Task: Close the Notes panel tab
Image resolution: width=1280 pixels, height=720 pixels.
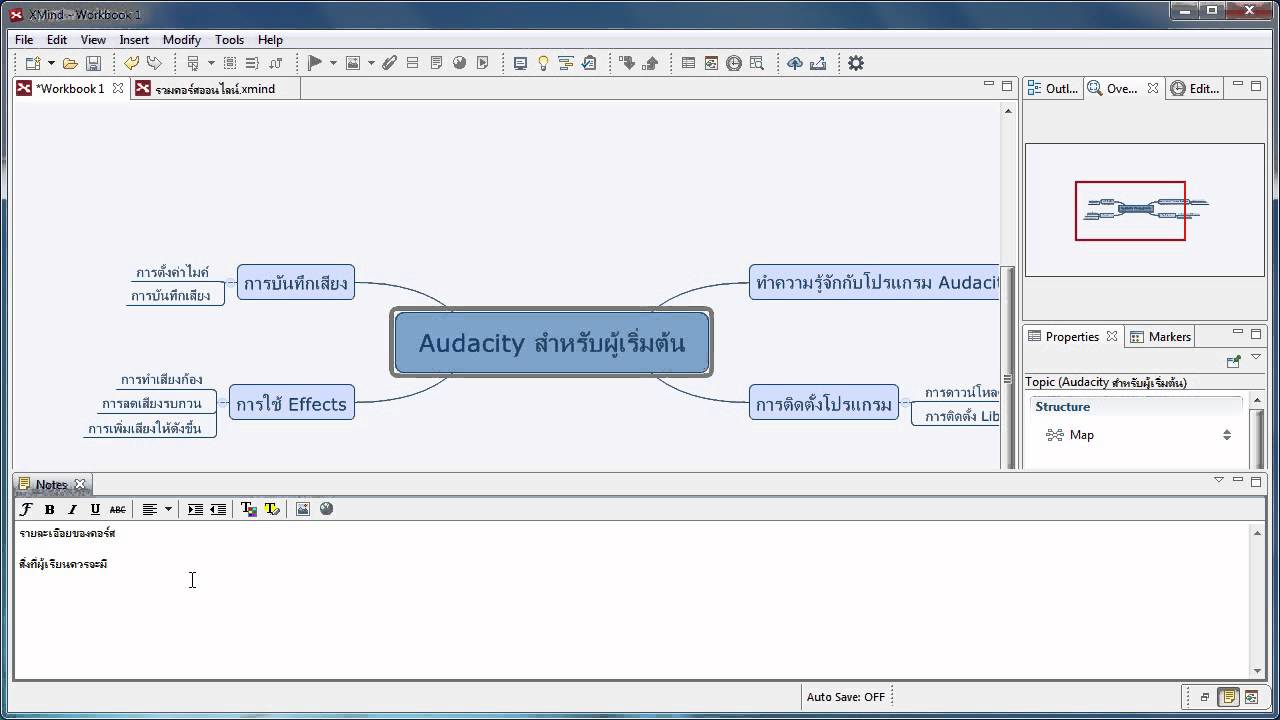Action: pos(80,484)
